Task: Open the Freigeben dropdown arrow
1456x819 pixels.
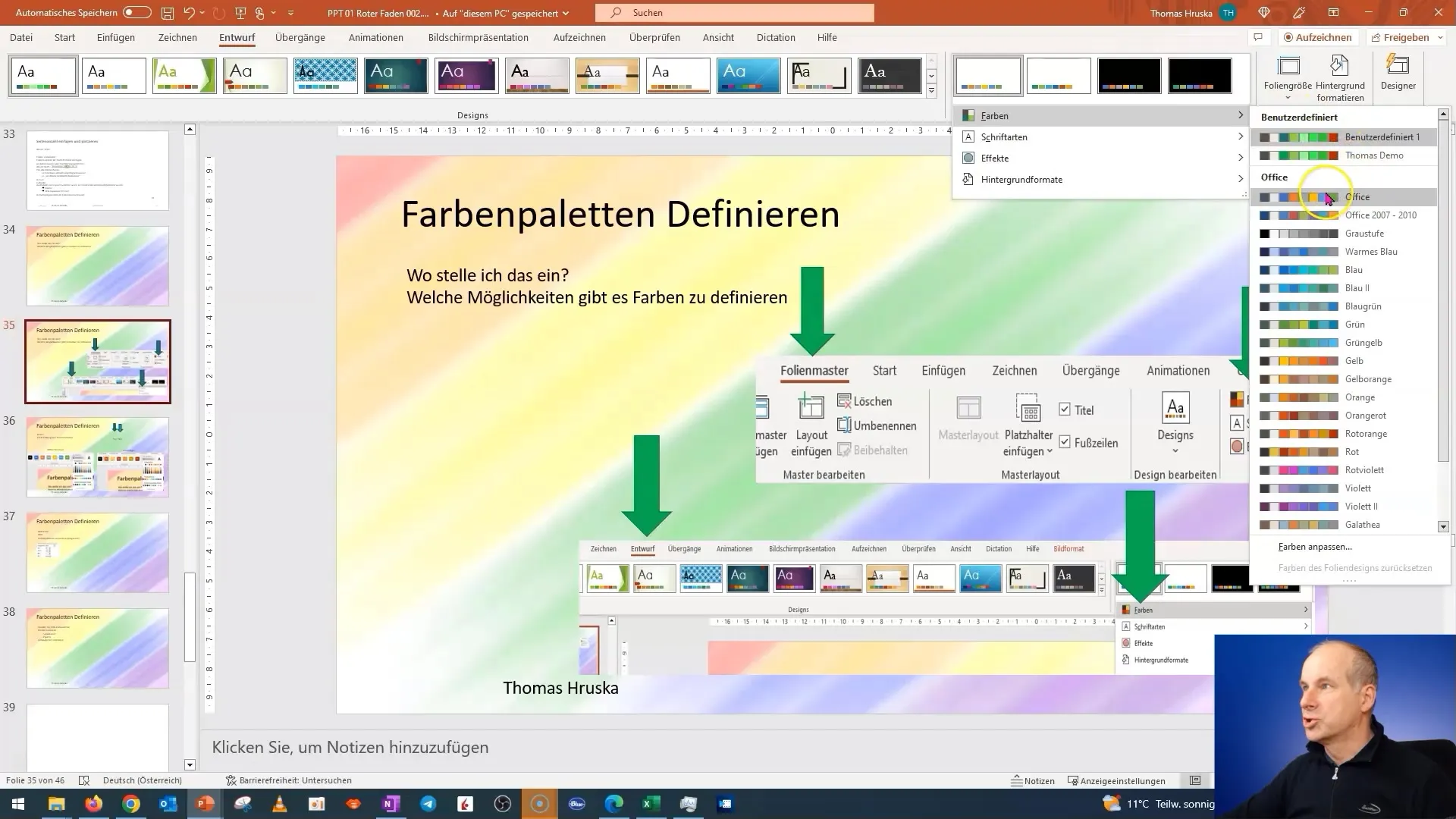Action: click(x=1440, y=37)
